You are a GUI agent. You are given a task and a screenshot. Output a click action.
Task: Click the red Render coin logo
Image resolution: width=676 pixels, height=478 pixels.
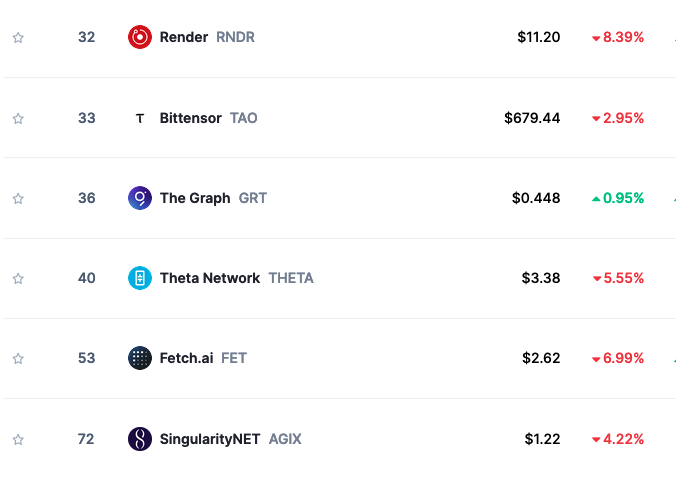click(140, 37)
